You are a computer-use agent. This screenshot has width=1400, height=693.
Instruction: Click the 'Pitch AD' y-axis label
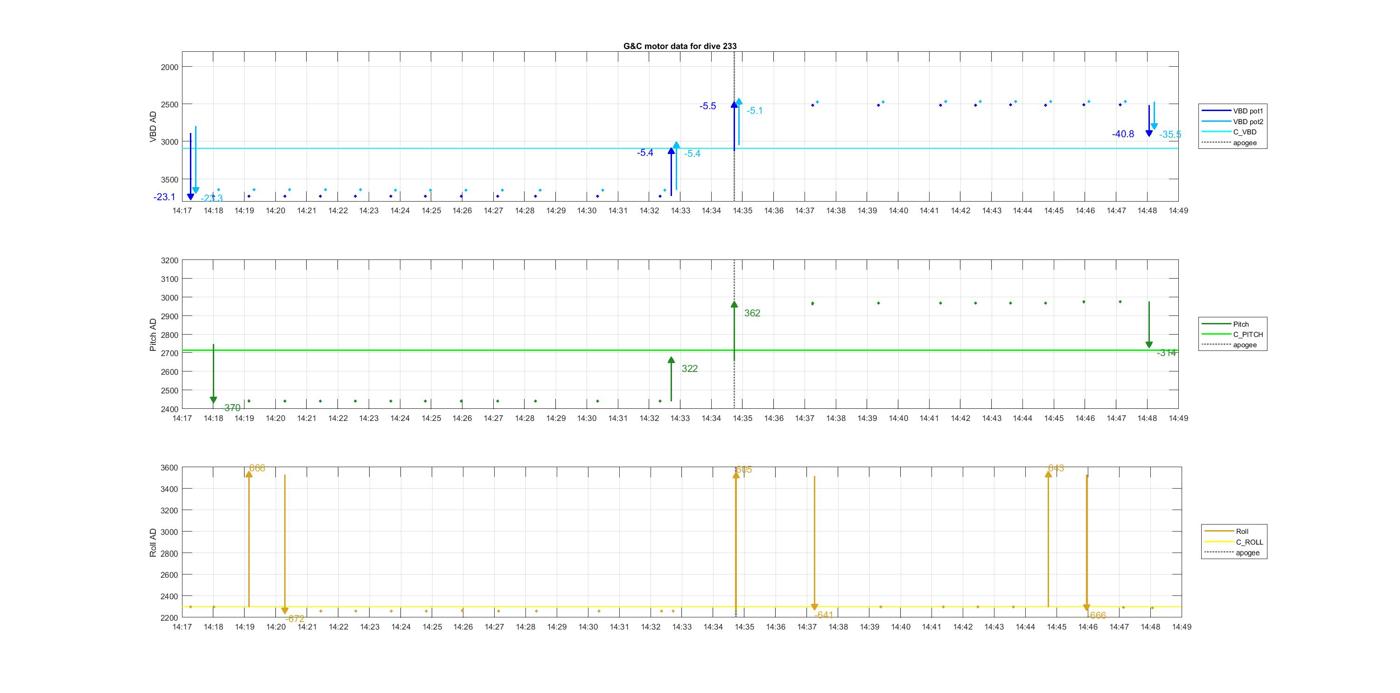coord(154,335)
